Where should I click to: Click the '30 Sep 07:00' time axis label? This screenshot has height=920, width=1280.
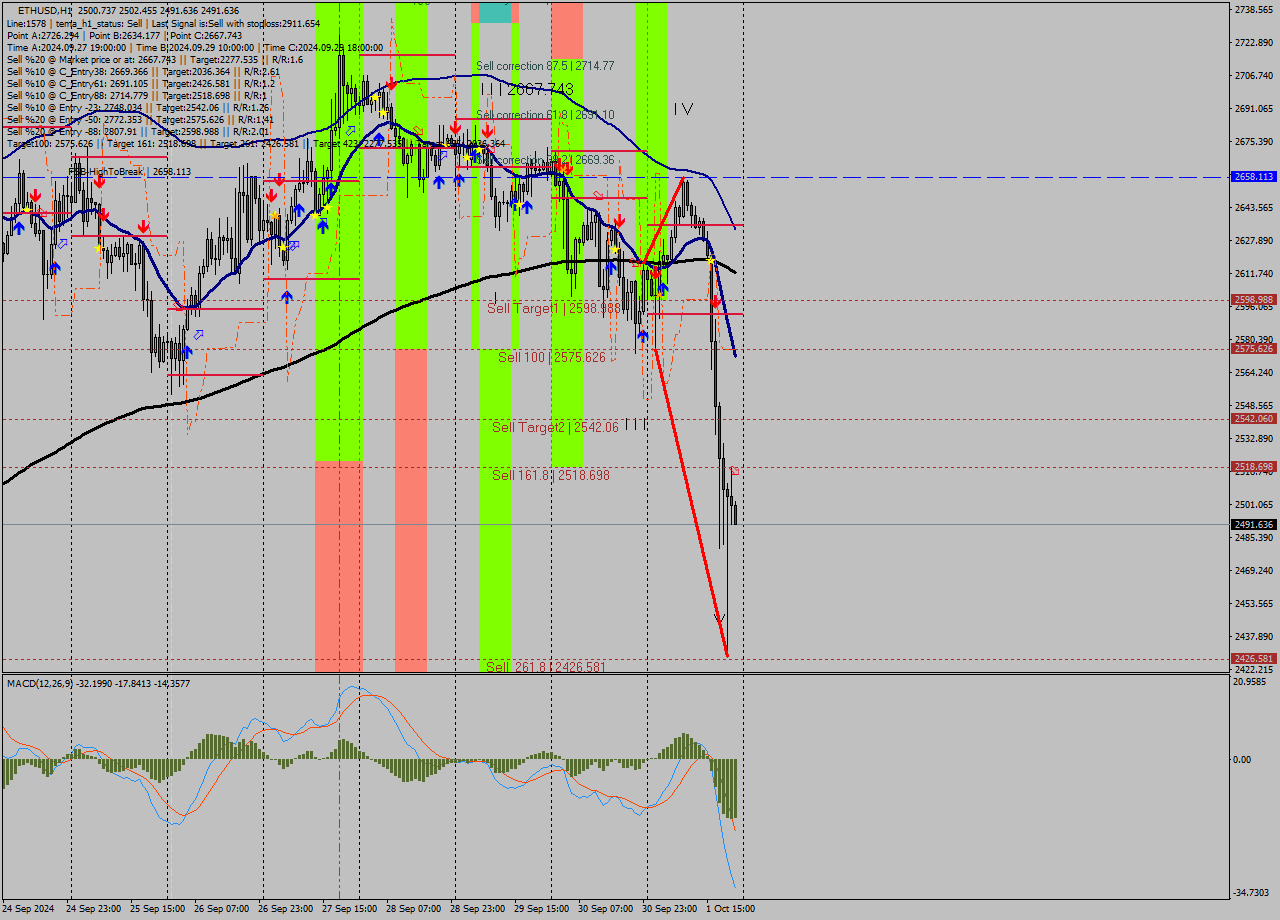[x=606, y=909]
